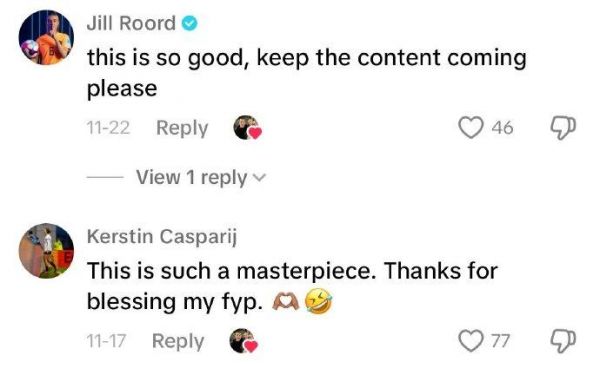Click the 46 likes count
Screen dimensions: 600x375
coord(502,128)
